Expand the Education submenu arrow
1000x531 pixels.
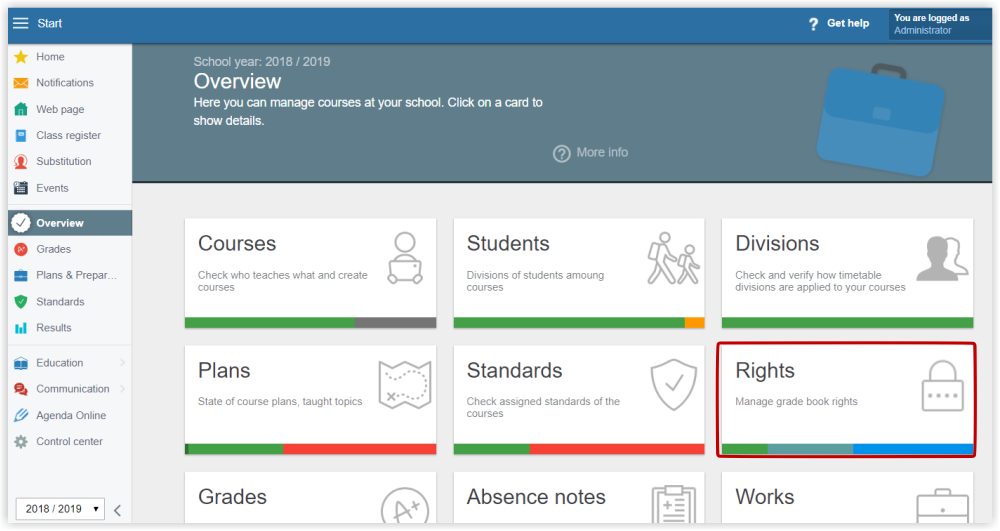click(x=122, y=363)
